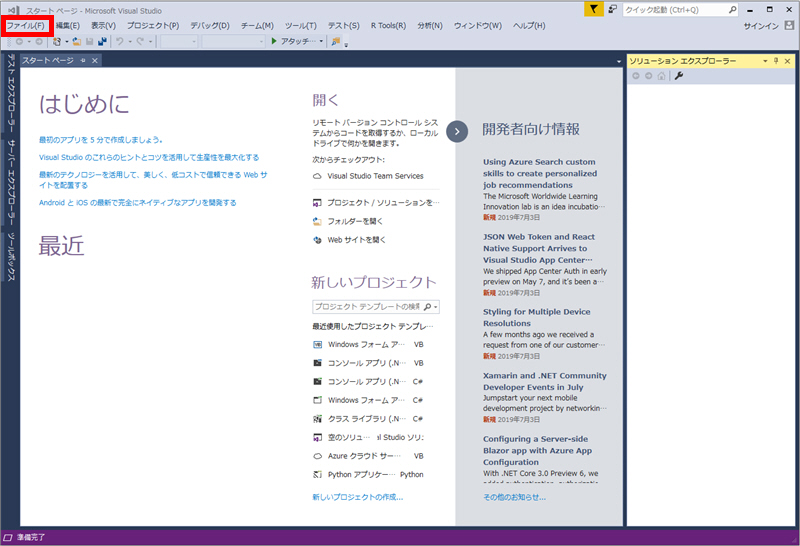Screen dimensions: 800x546
Task: Click the green attach start arrow
Action: click(x=274, y=41)
